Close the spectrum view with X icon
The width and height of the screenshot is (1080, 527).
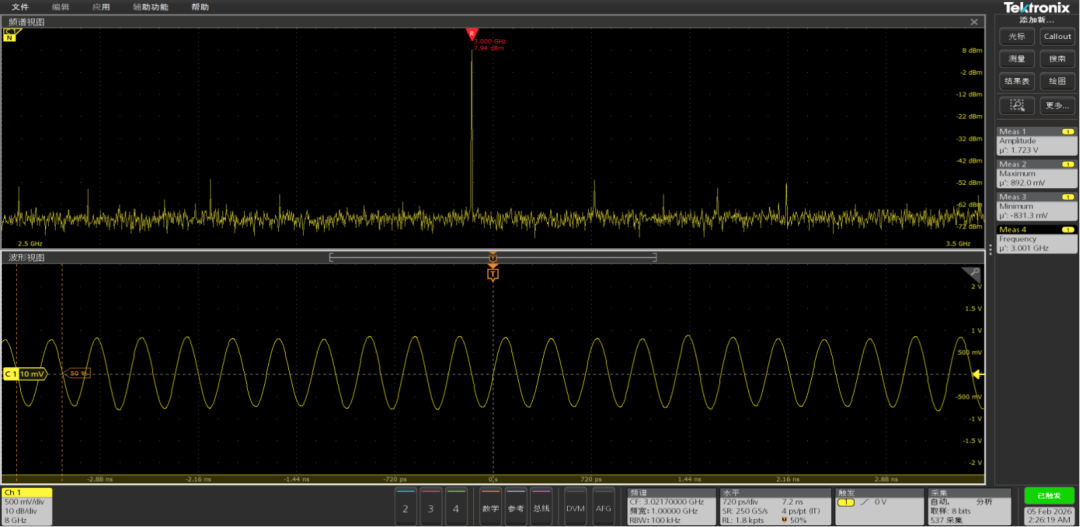pyautogui.click(x=974, y=22)
